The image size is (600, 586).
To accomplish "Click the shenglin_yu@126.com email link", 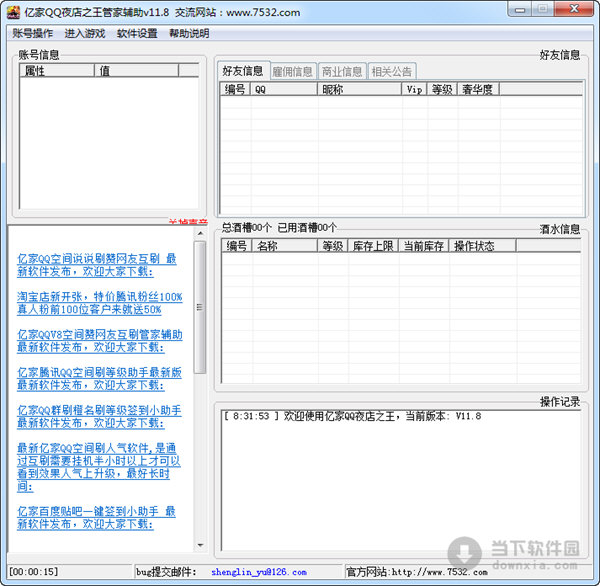I will 259,572.
